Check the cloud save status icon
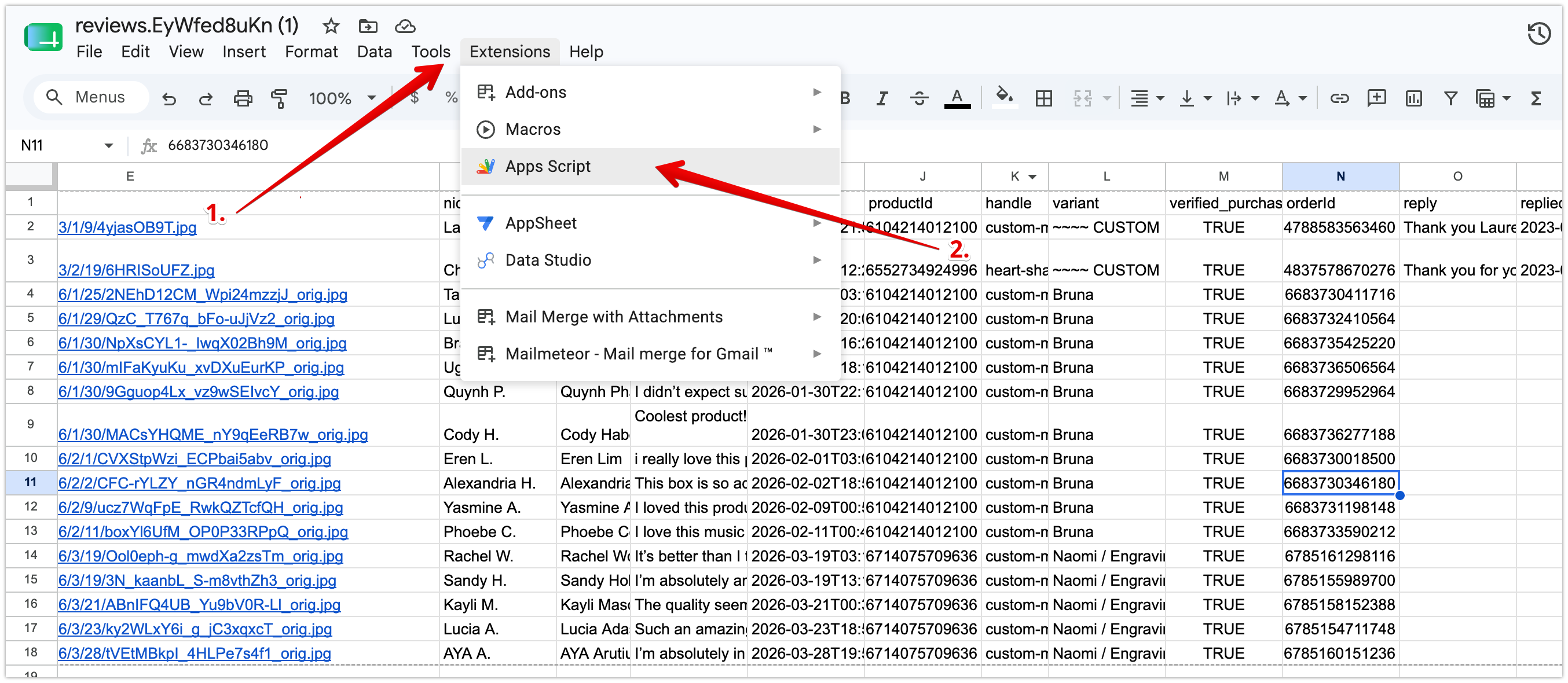1568x683 pixels. (x=405, y=26)
